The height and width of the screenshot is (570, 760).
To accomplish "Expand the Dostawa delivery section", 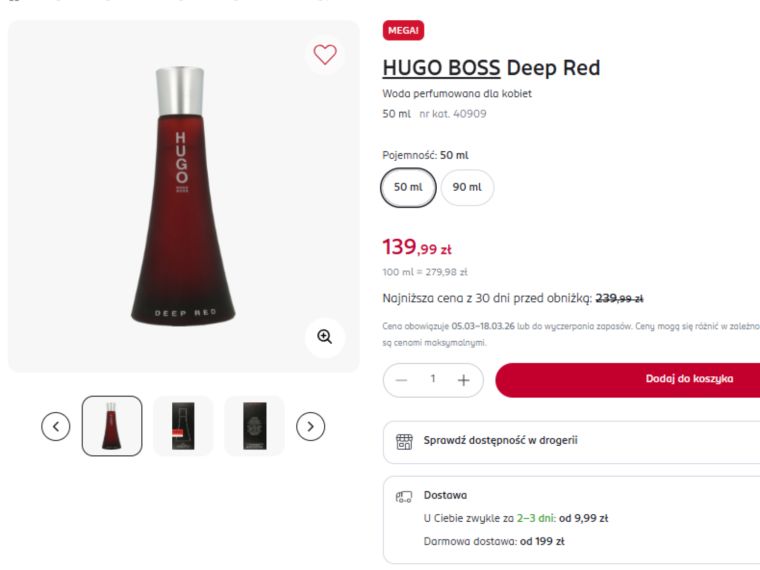I will [x=445, y=495].
